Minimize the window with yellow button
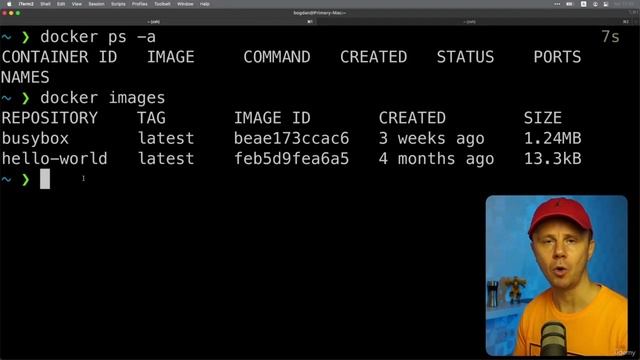The height and width of the screenshot is (360, 640). click(x=11, y=13)
